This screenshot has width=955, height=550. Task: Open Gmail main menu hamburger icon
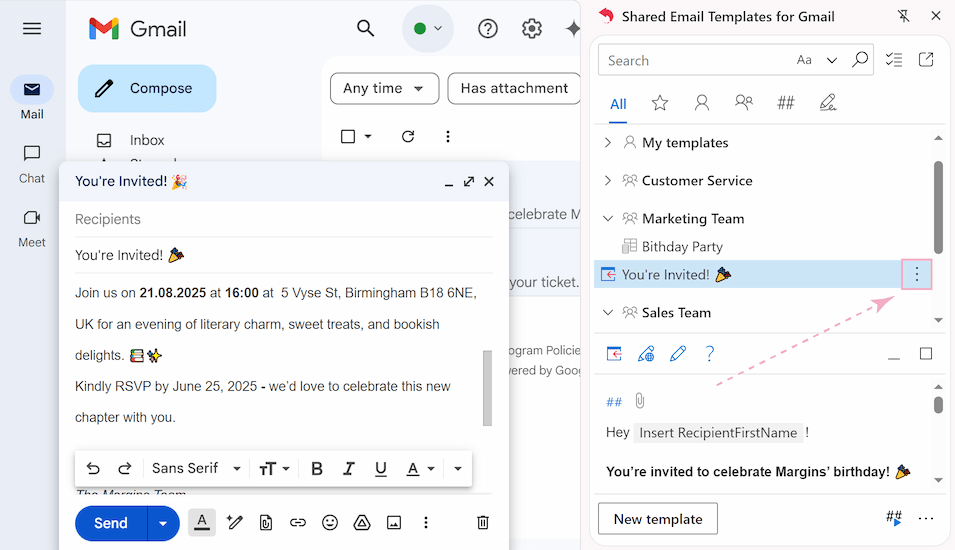click(x=32, y=29)
